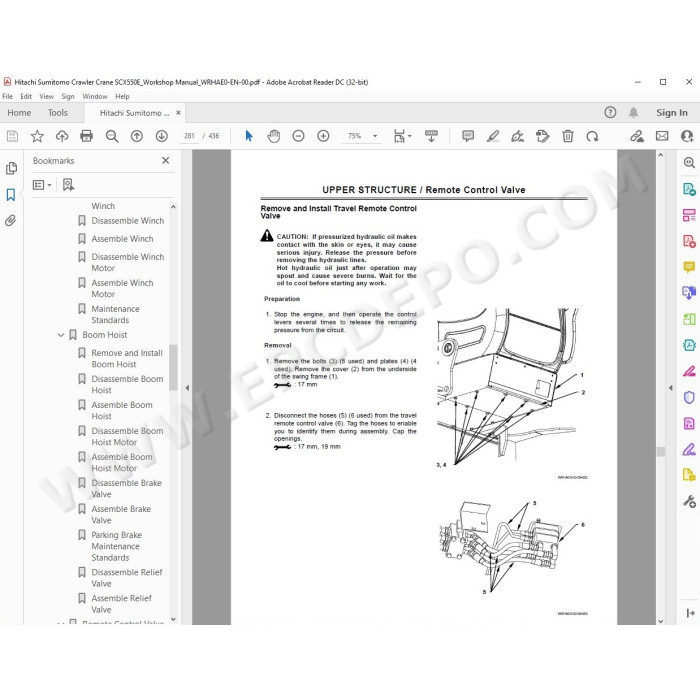Open the Help menu
Image resolution: width=700 pixels, height=700 pixels.
(x=122, y=96)
